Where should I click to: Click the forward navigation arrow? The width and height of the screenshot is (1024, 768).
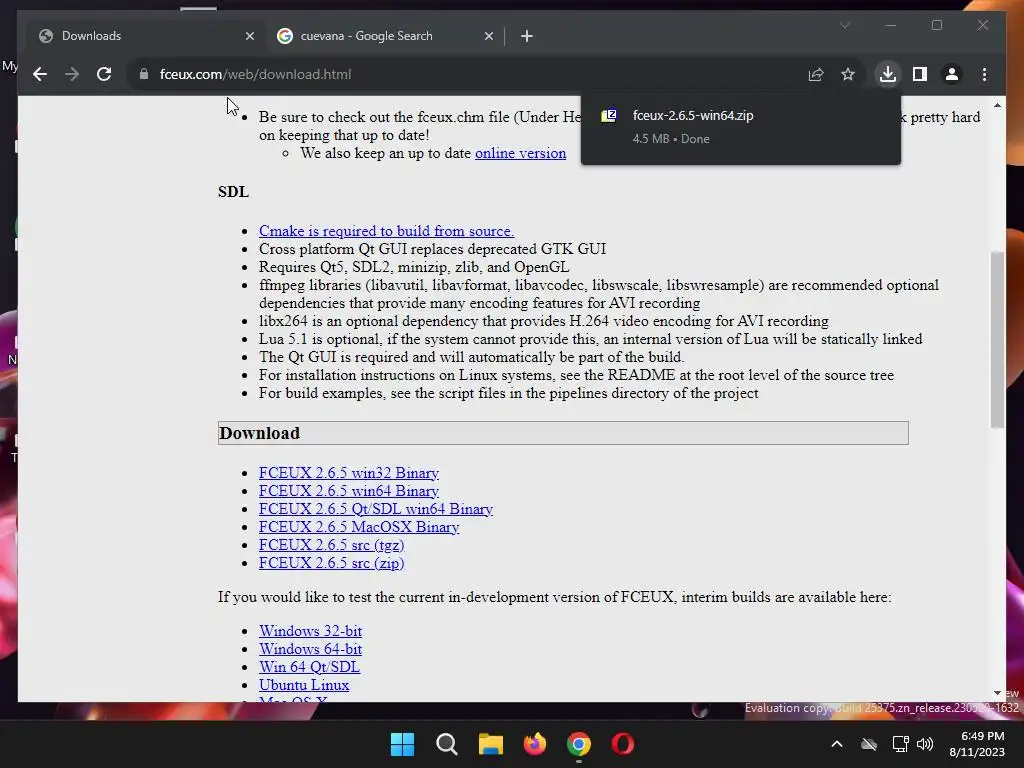[72, 74]
